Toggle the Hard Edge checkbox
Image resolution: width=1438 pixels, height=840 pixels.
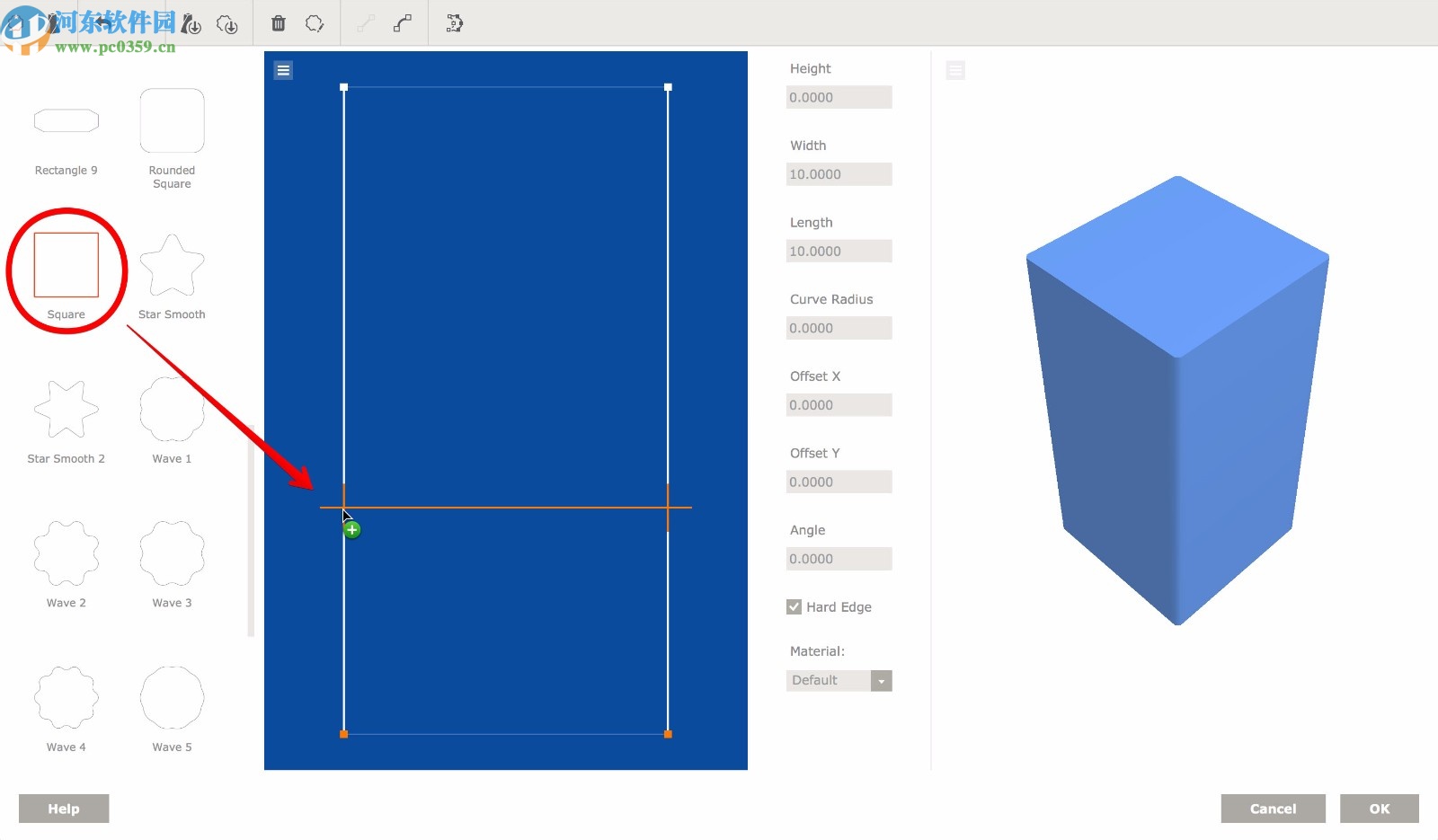[794, 606]
